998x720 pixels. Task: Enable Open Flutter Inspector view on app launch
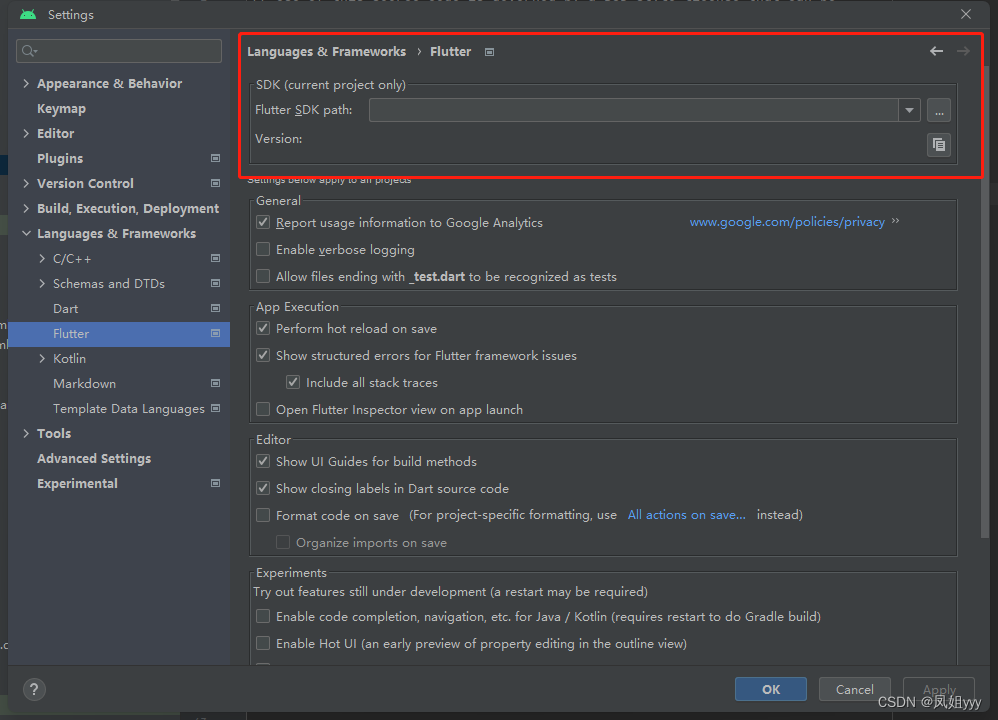(263, 409)
